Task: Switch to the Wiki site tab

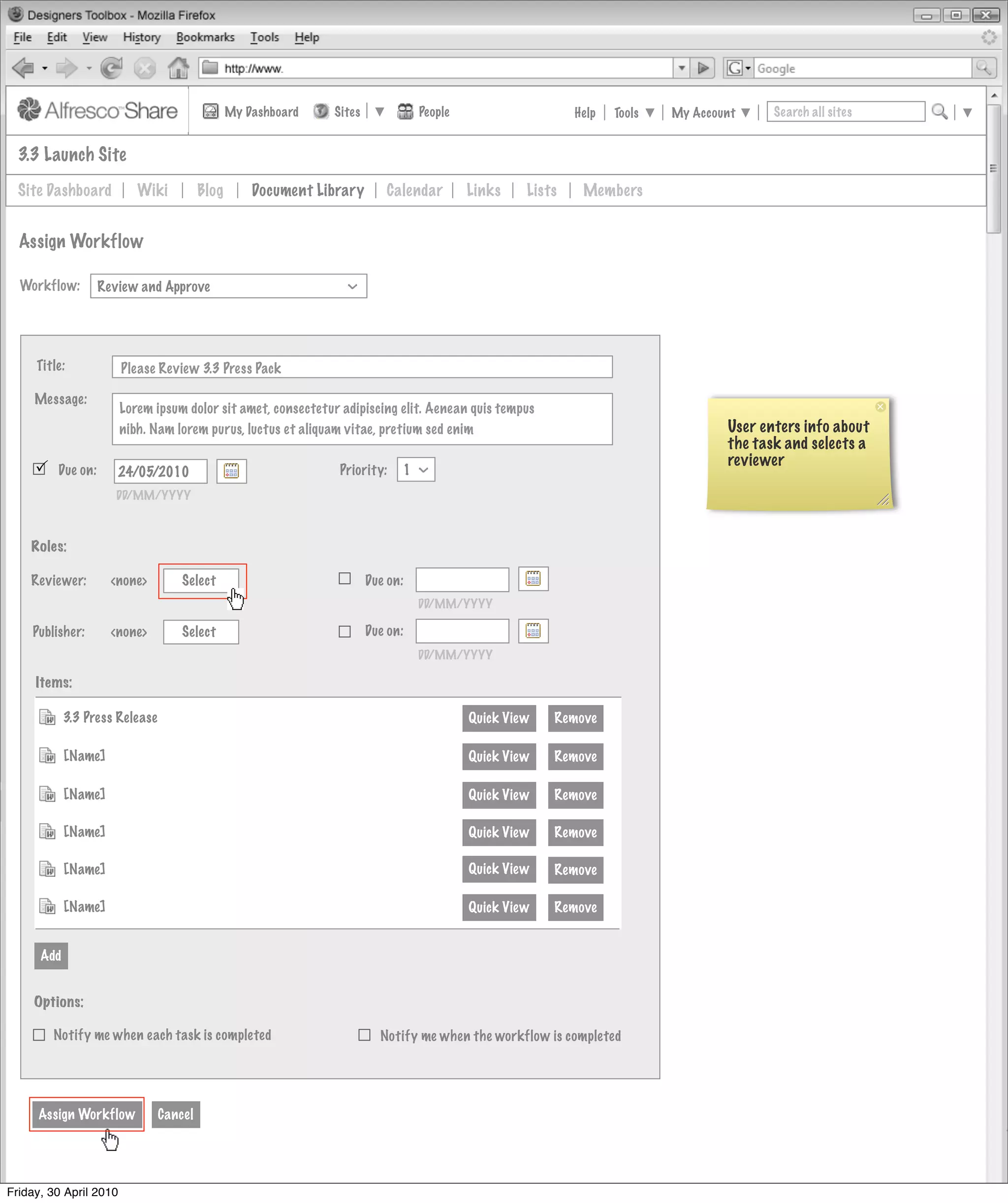Action: pyautogui.click(x=153, y=190)
